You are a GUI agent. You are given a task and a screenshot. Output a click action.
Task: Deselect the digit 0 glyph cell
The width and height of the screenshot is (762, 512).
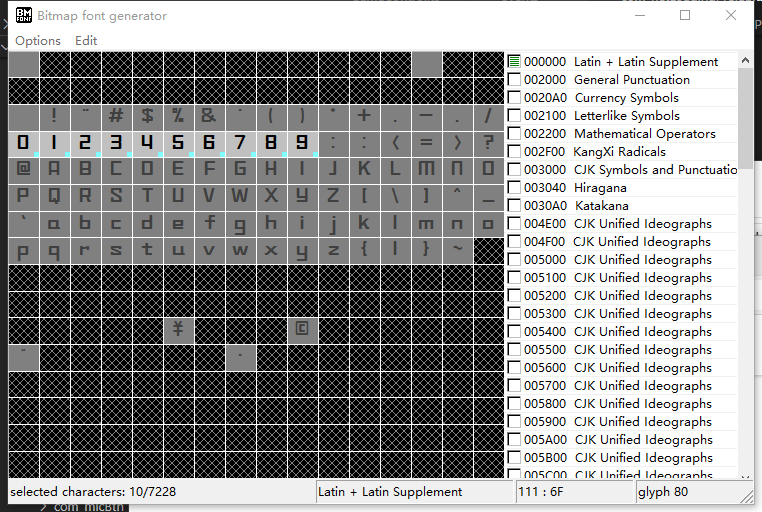(23, 143)
